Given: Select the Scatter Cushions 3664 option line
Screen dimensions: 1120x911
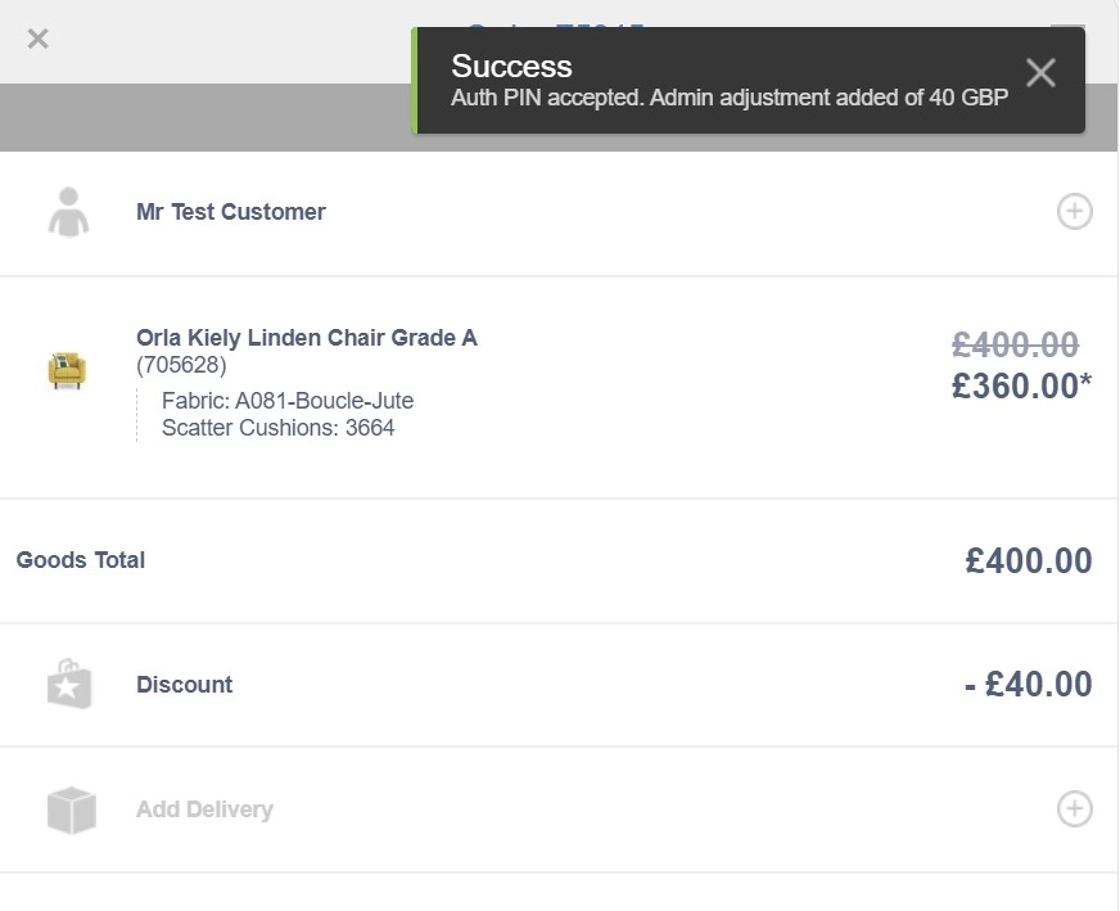Looking at the screenshot, I should [278, 428].
